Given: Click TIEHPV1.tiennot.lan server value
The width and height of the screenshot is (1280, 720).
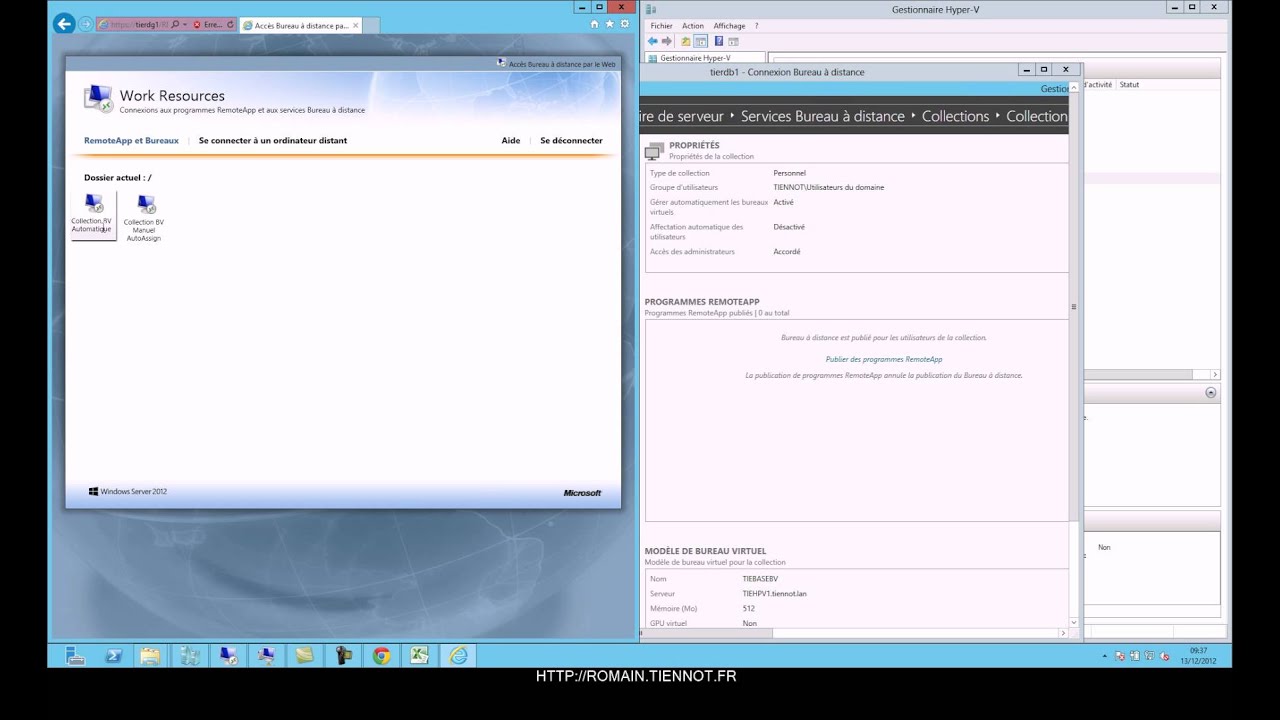Looking at the screenshot, I should tap(775, 594).
